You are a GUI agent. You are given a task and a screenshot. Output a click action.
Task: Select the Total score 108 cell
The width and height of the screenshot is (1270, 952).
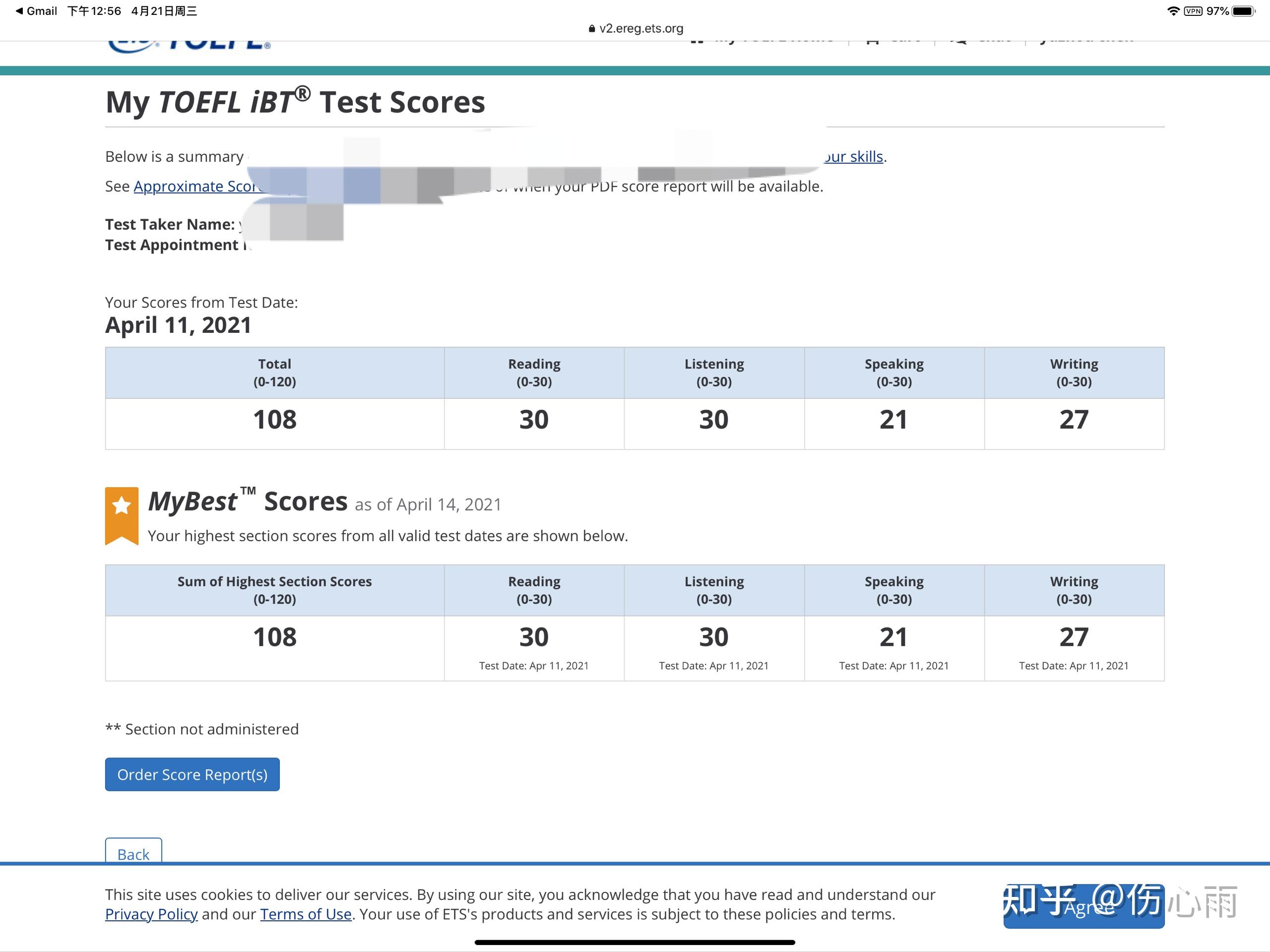tap(274, 419)
